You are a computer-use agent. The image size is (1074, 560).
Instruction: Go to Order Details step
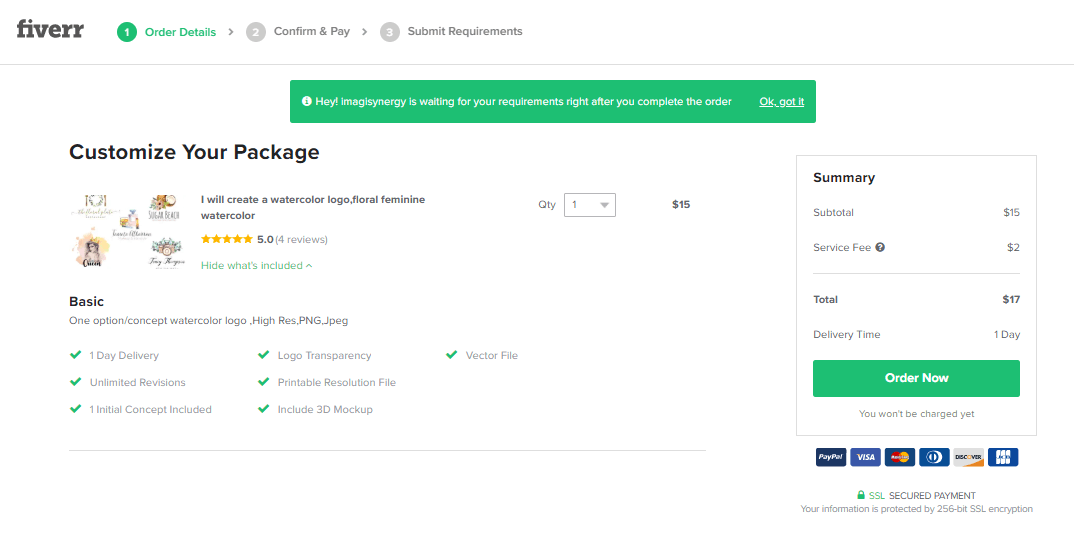[180, 32]
